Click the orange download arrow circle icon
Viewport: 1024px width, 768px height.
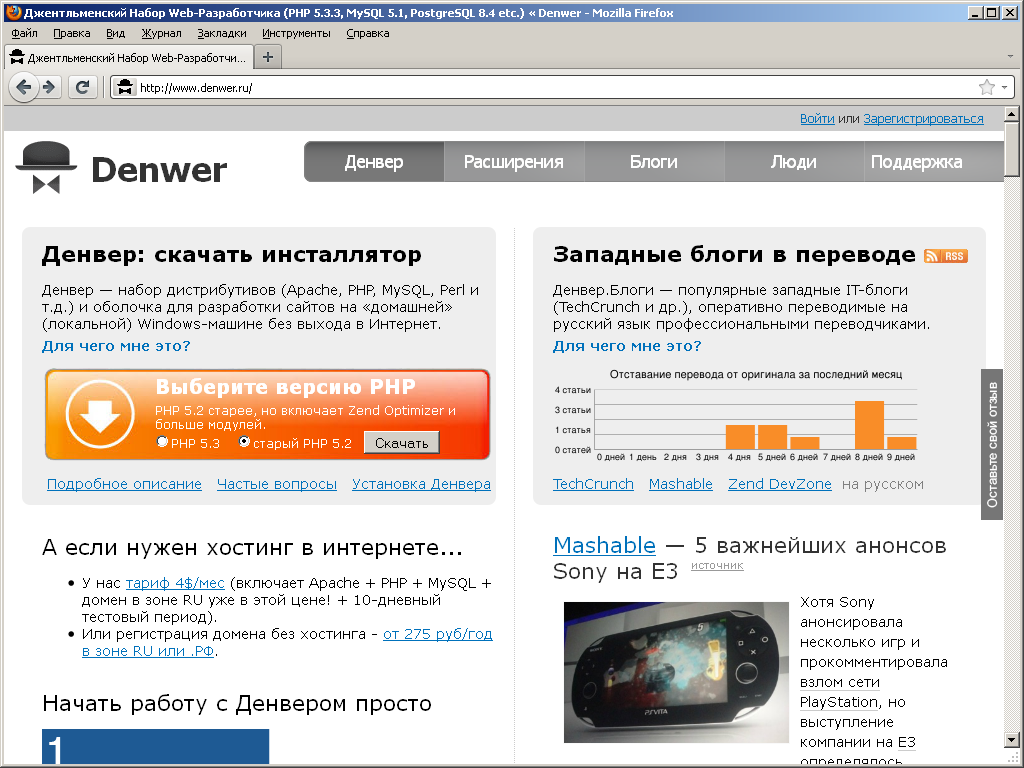100,415
